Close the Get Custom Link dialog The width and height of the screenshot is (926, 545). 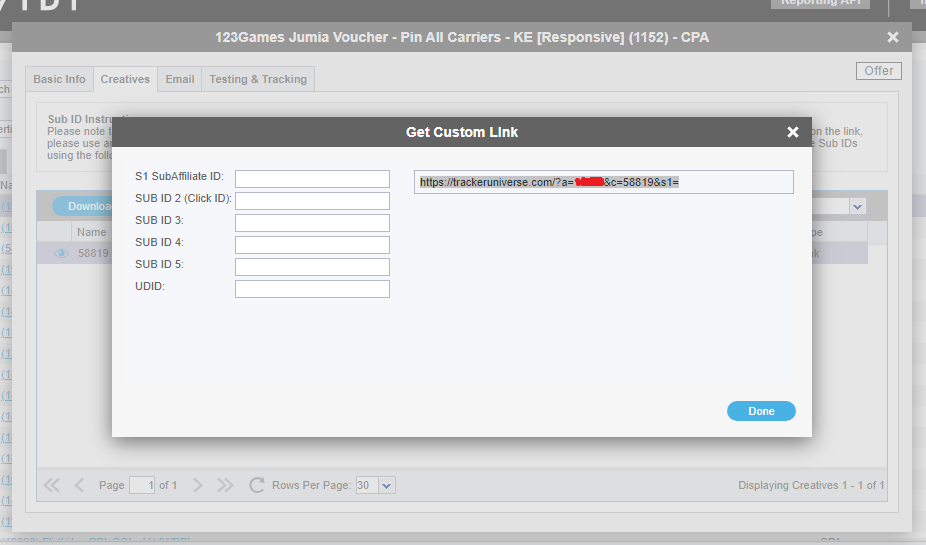792,132
